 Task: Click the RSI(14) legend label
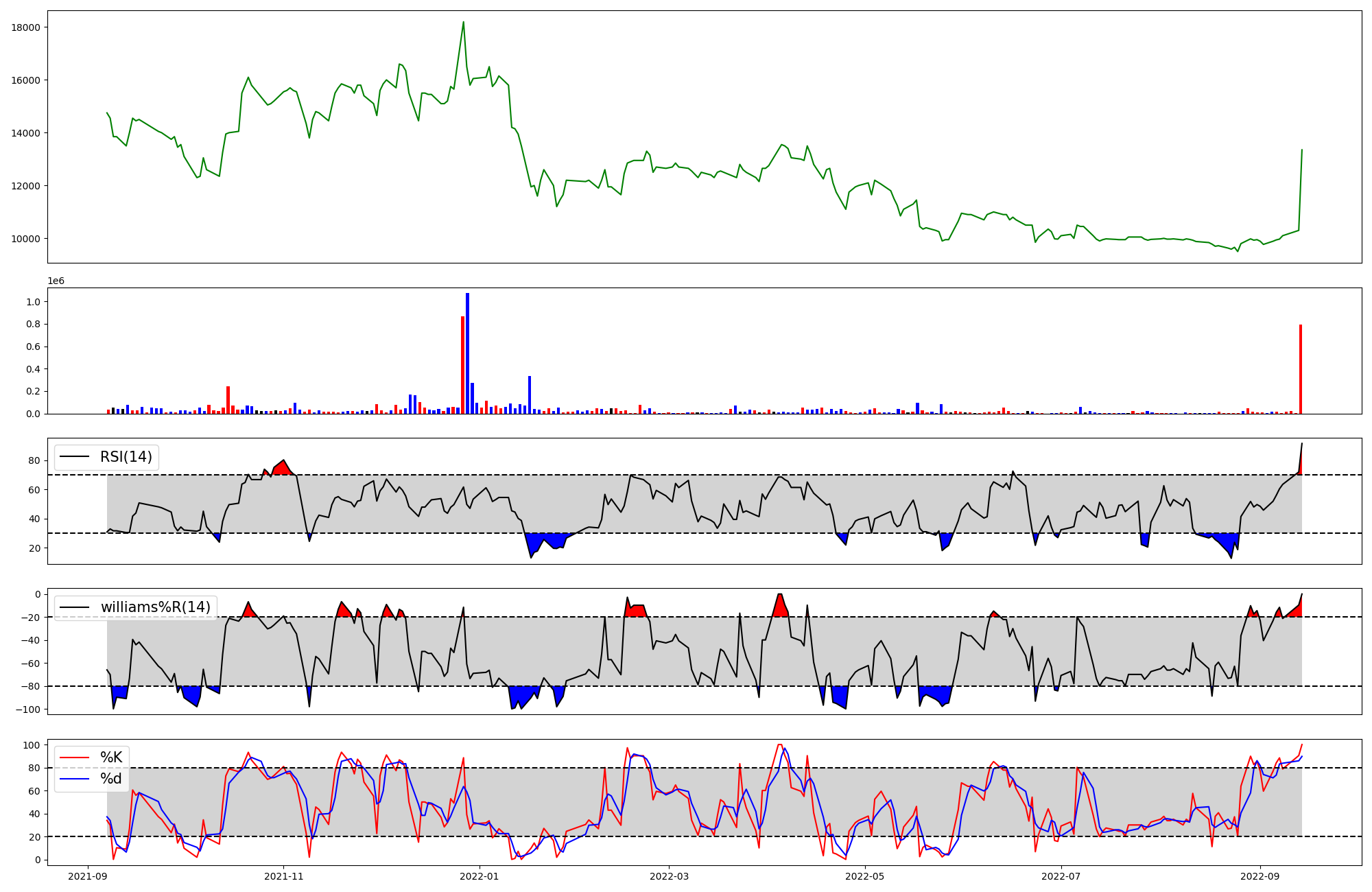pos(126,457)
